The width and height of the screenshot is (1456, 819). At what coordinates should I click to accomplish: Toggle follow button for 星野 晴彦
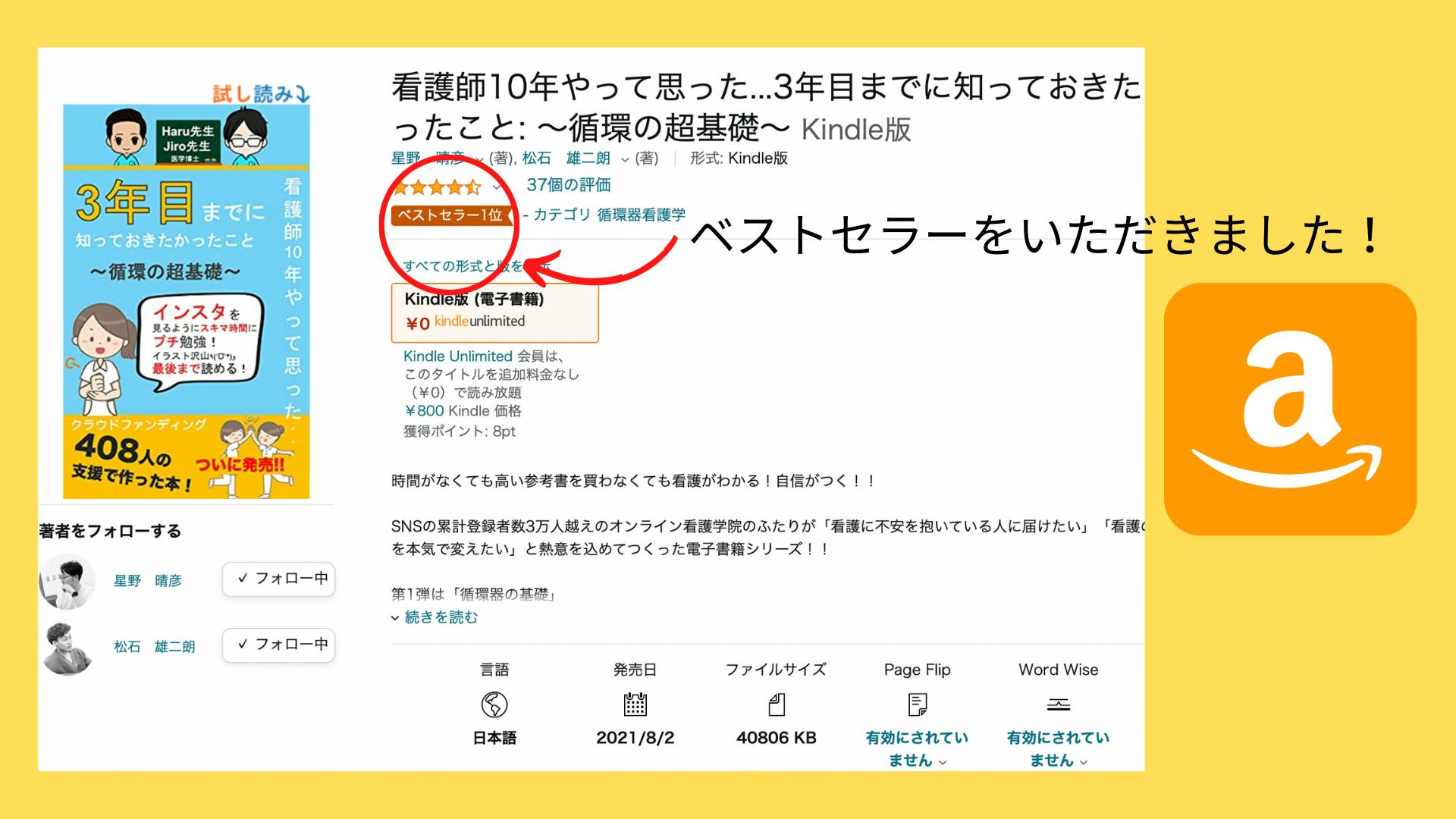pos(278,579)
